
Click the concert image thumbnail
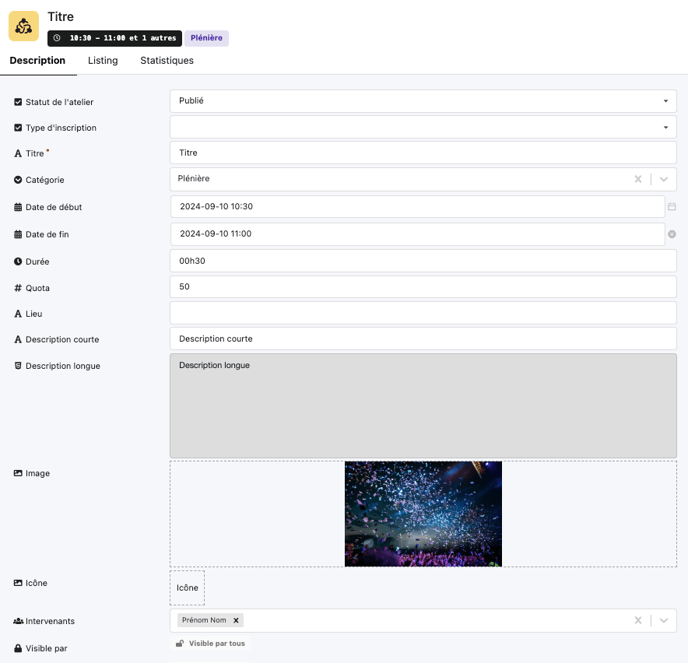[423, 514]
